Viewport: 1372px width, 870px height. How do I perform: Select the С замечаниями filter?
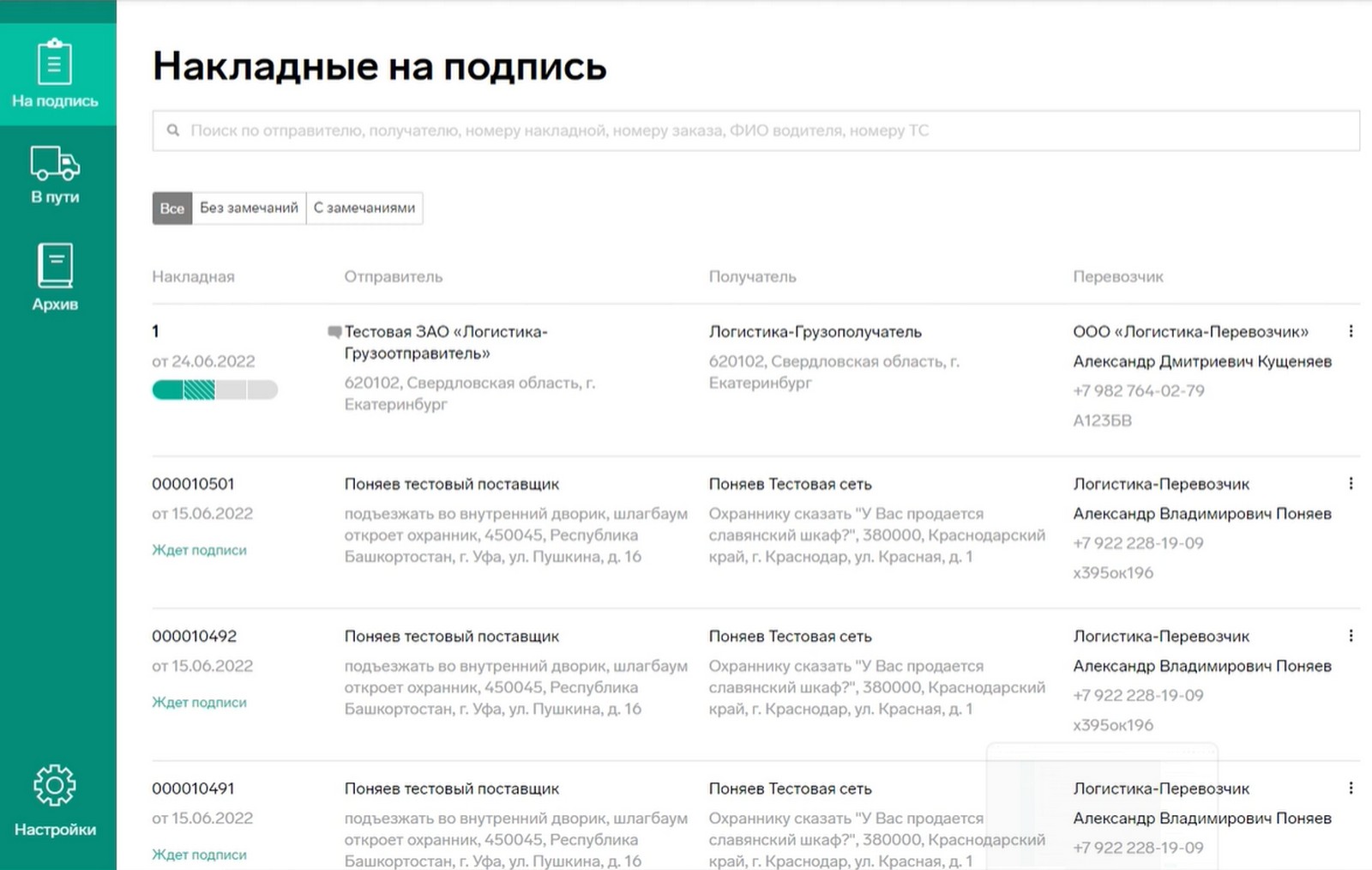tap(364, 208)
